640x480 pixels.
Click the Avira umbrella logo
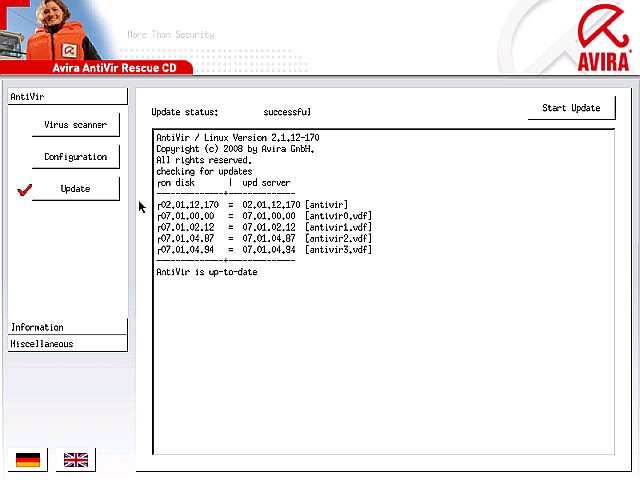click(x=603, y=38)
